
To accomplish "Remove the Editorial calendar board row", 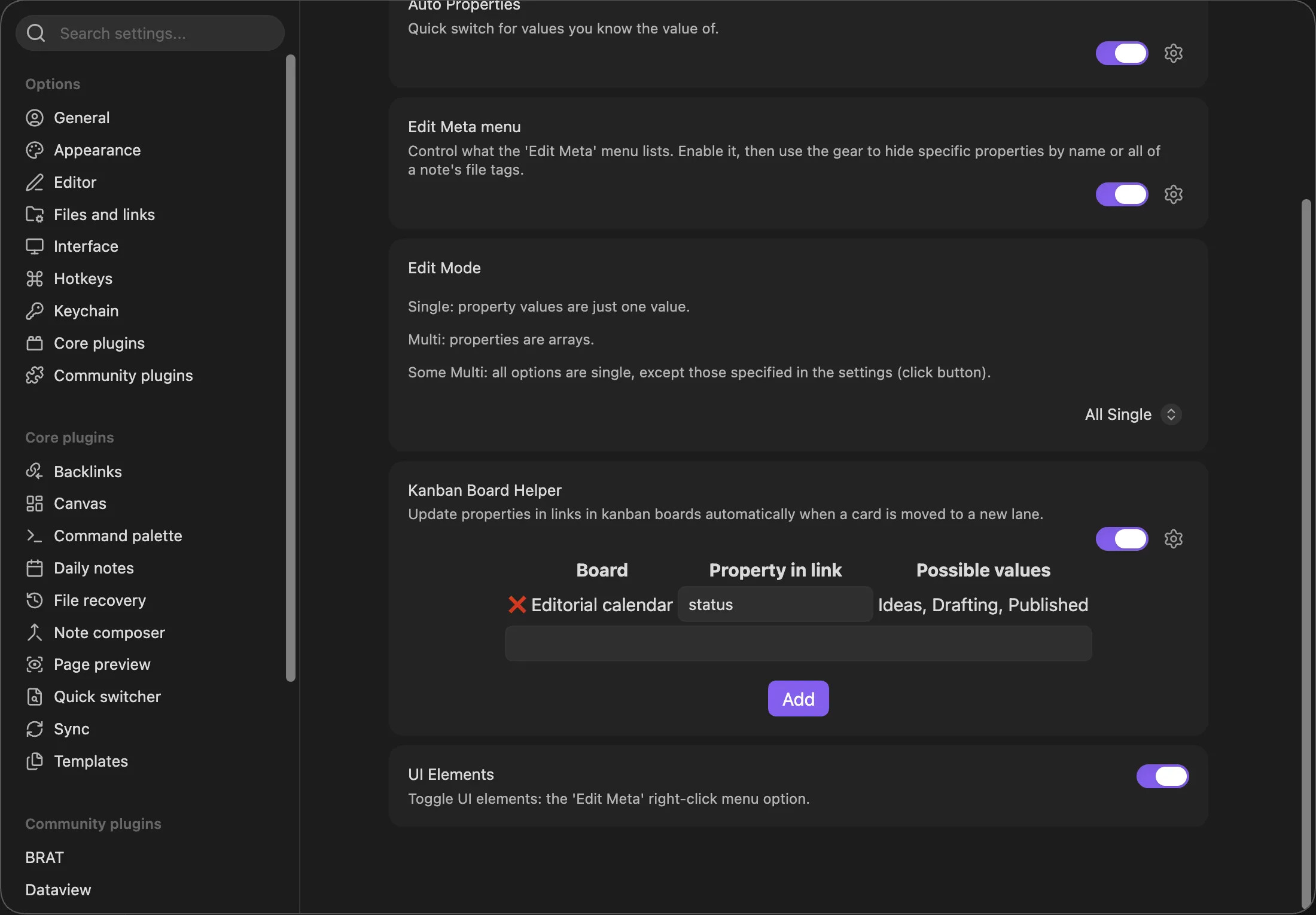I will click(517, 605).
